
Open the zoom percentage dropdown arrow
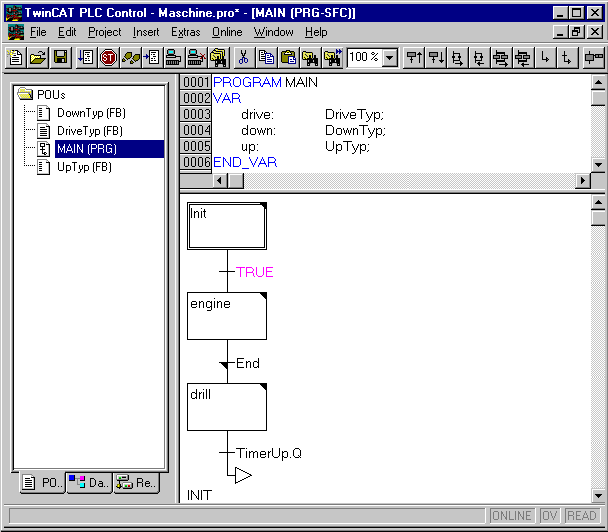pos(390,58)
